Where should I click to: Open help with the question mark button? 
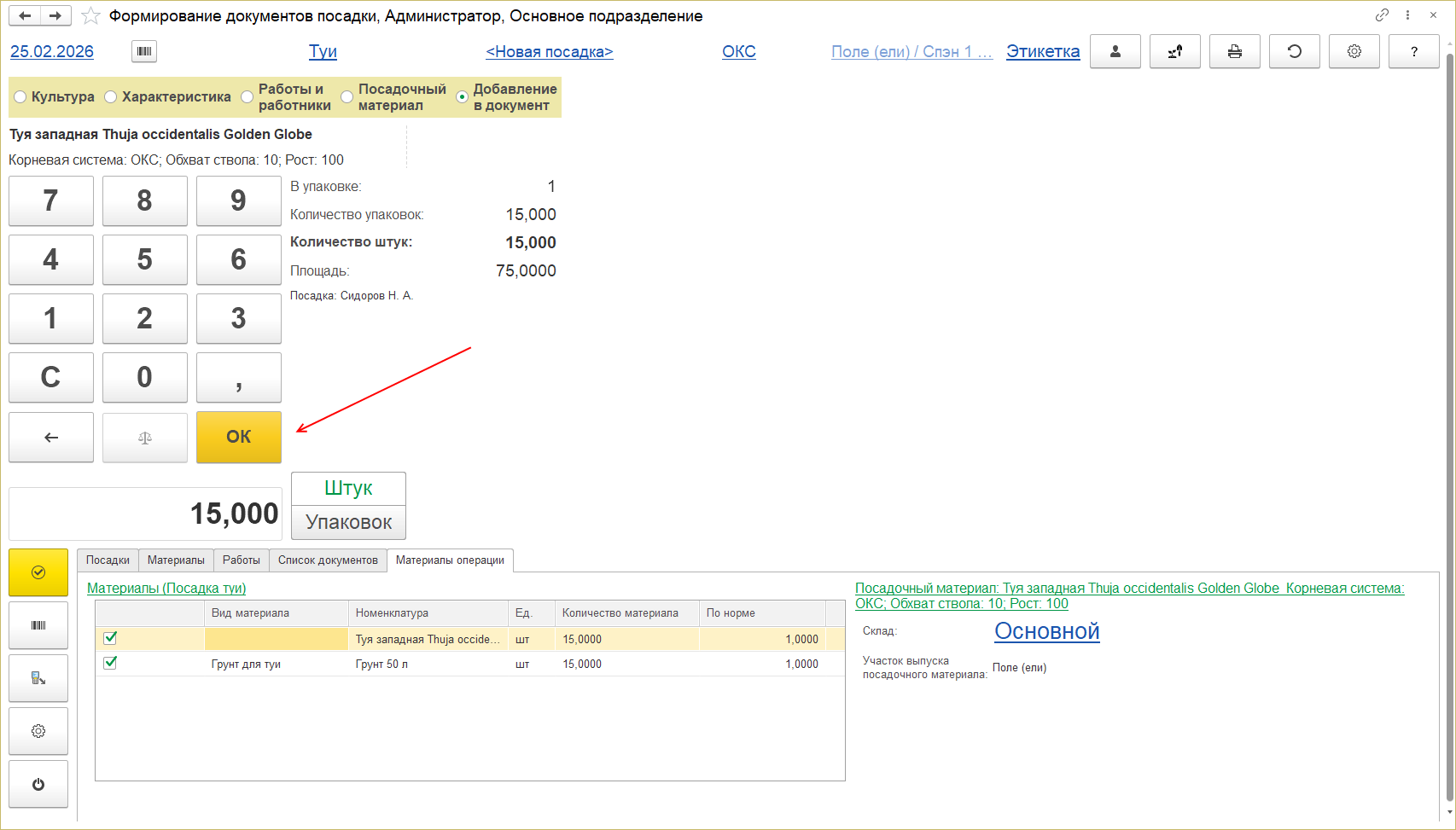click(x=1413, y=52)
